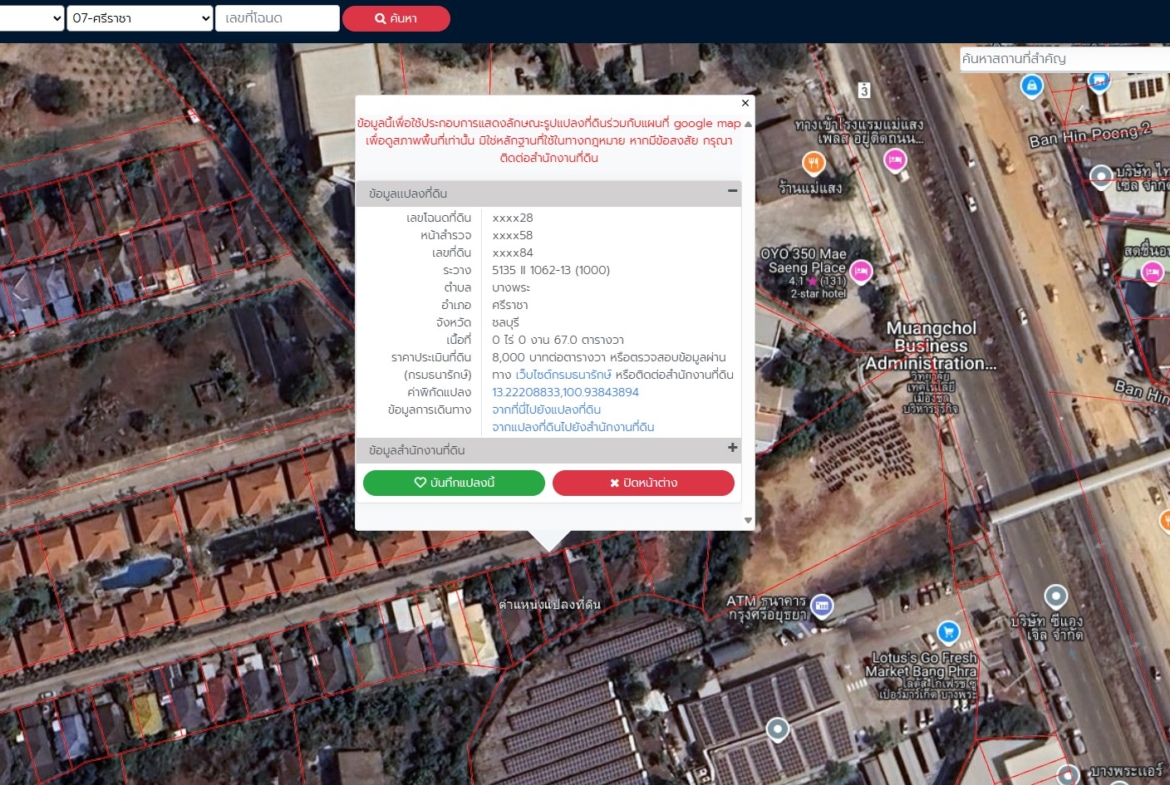1170x785 pixels.
Task: Close the popup with the X icon
Action: (x=745, y=103)
